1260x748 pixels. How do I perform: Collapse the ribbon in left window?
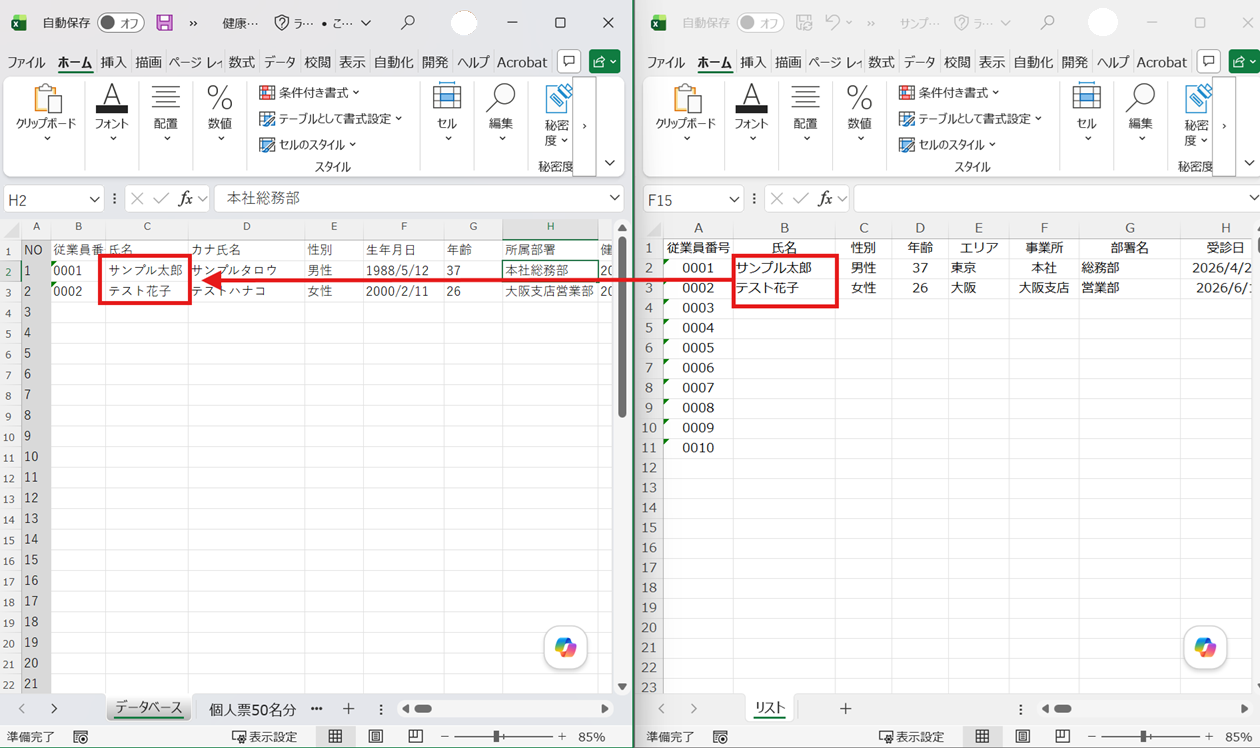610,163
